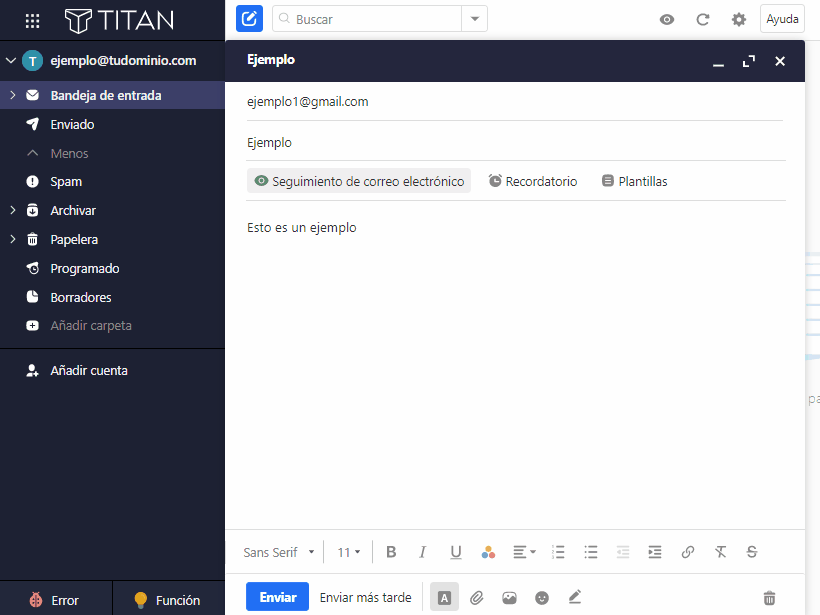
Task: Open the search options dropdown arrow
Action: pos(475,19)
